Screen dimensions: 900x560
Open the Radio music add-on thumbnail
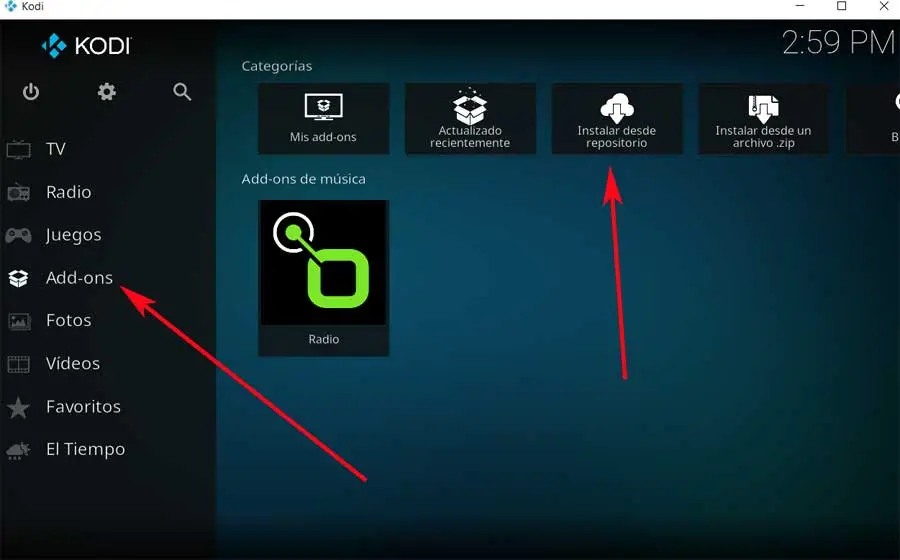[324, 263]
